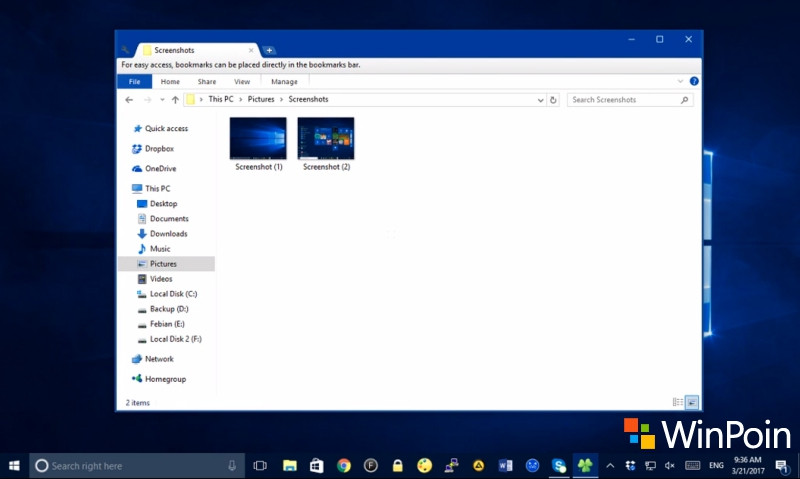Open Downloads in the sidebar
The width and height of the screenshot is (800, 479).
pos(162,234)
